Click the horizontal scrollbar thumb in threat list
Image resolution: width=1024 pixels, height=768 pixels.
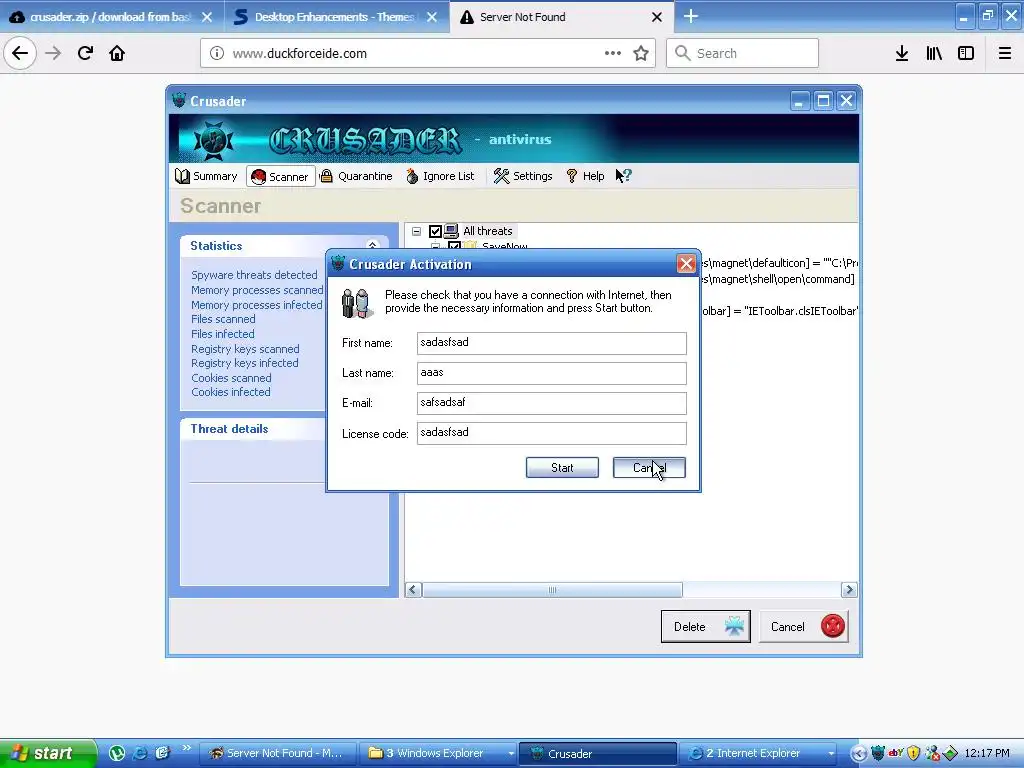click(552, 590)
